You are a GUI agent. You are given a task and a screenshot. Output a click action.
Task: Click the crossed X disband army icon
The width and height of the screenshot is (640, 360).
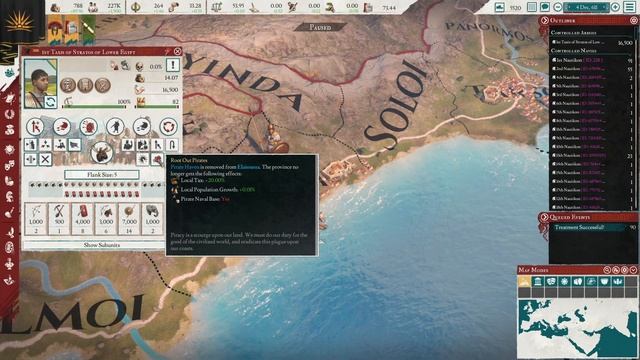(x=45, y=159)
